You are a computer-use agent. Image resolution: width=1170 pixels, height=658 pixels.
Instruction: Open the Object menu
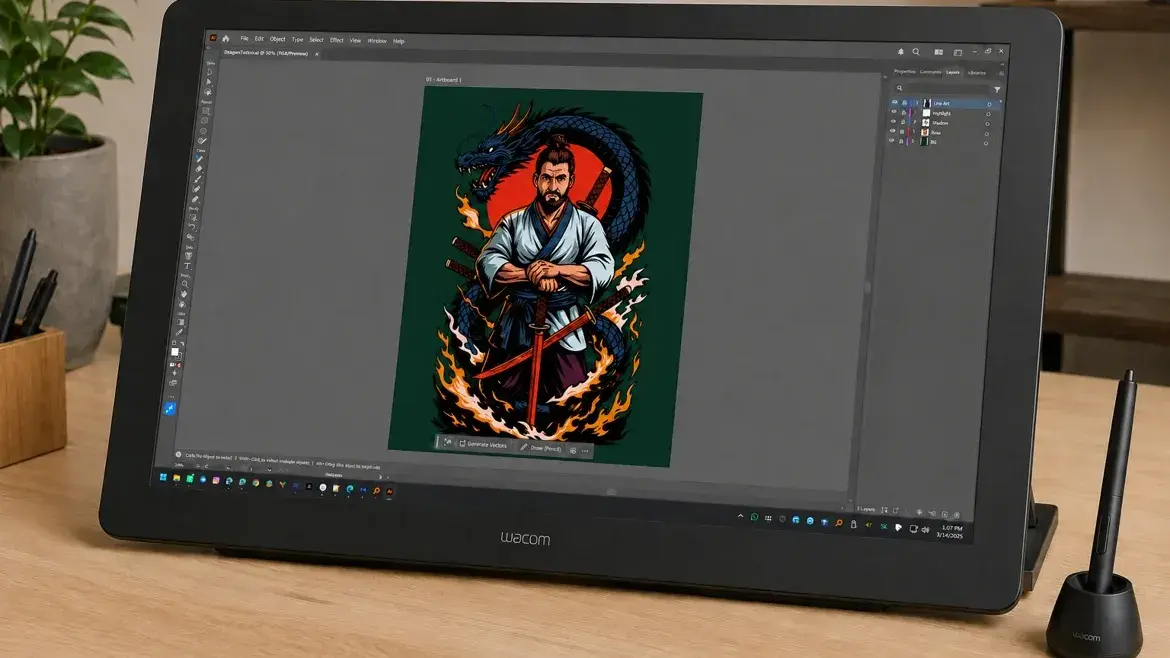coord(278,39)
